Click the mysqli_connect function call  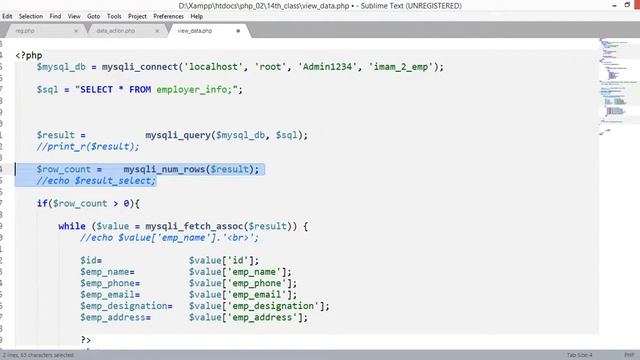(140, 67)
